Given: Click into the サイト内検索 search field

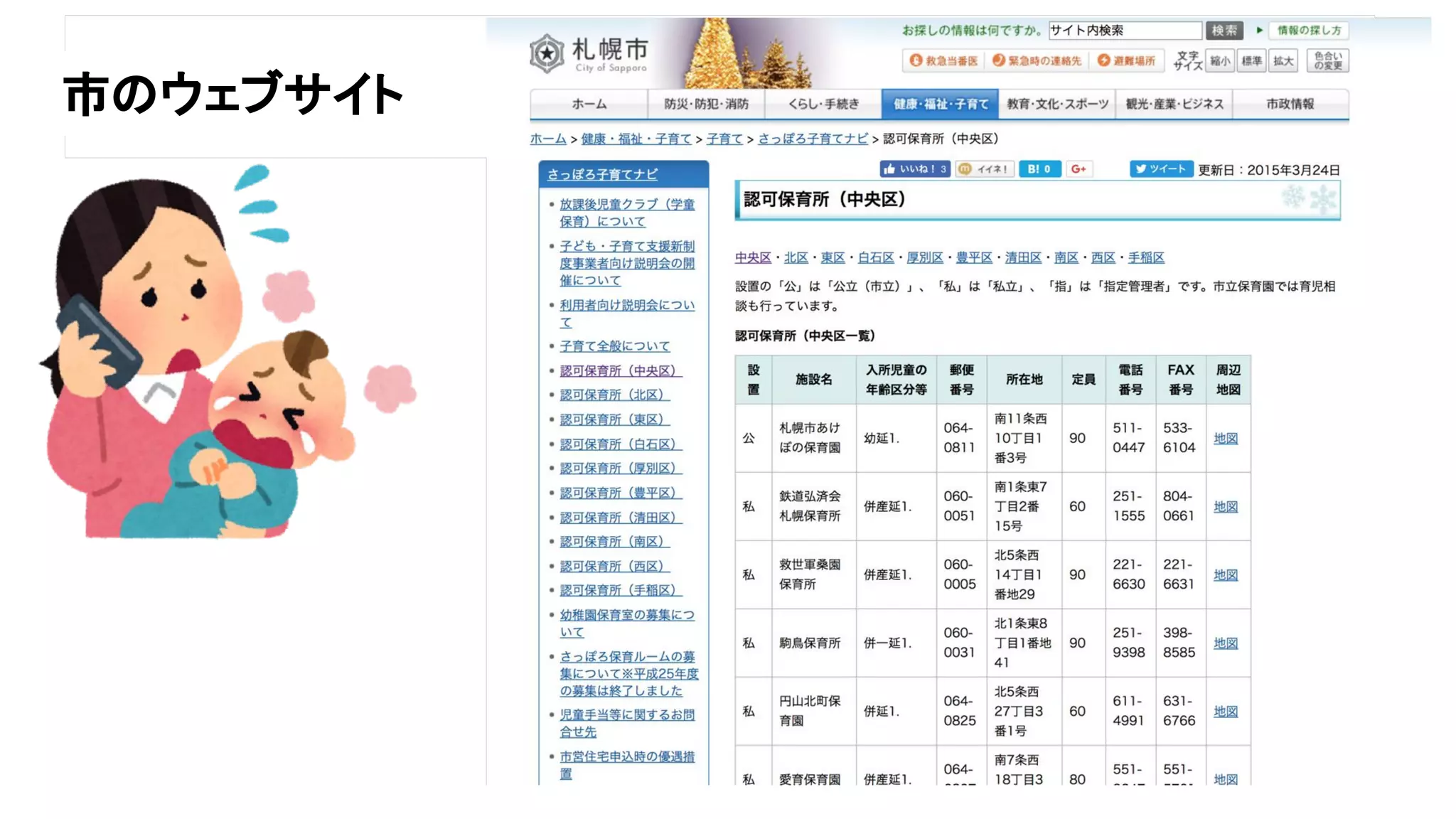Looking at the screenshot, I should point(1125,31).
